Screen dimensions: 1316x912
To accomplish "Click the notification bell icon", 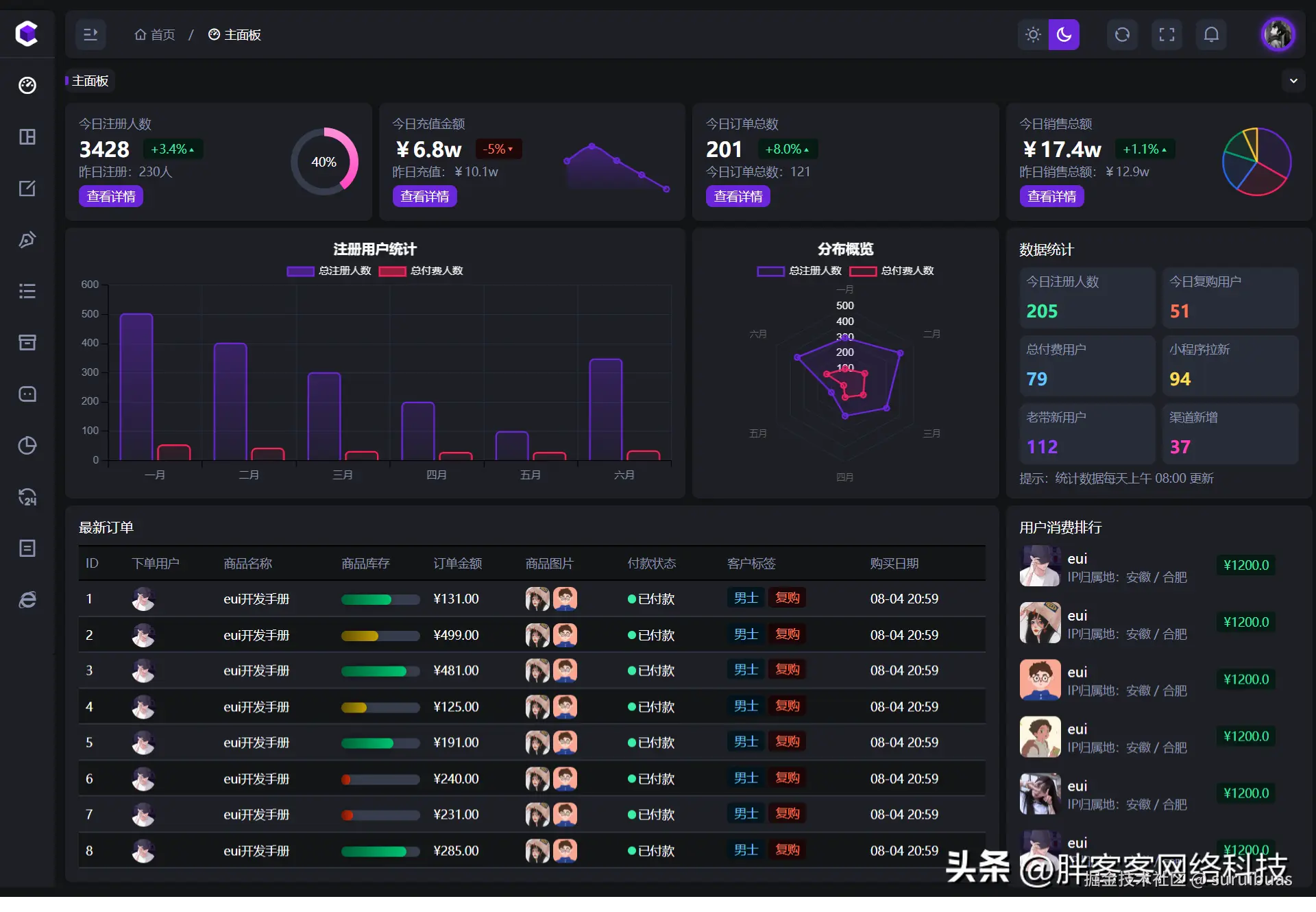I will coord(1211,34).
